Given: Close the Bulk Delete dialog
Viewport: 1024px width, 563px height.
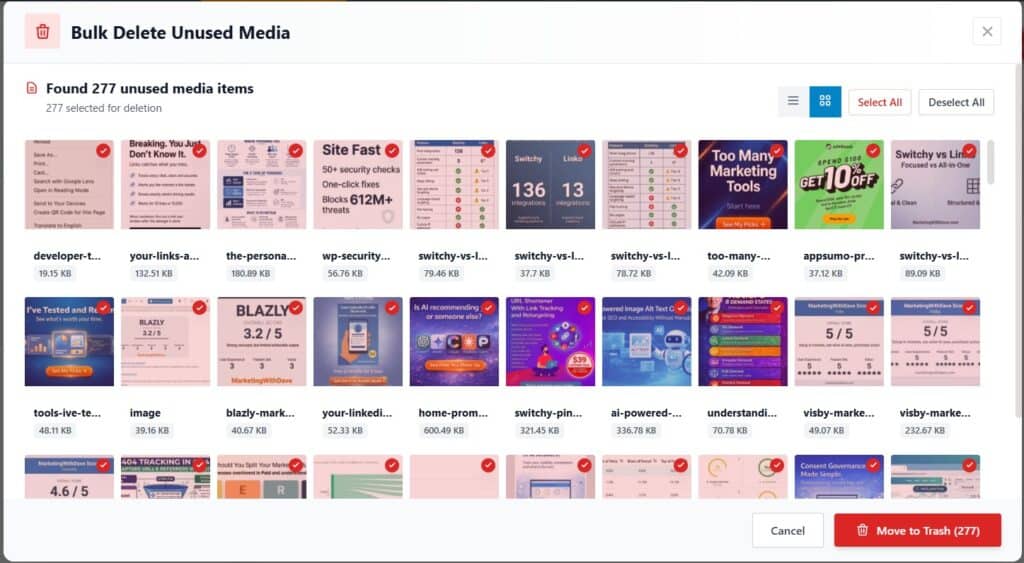Looking at the screenshot, I should click(987, 31).
